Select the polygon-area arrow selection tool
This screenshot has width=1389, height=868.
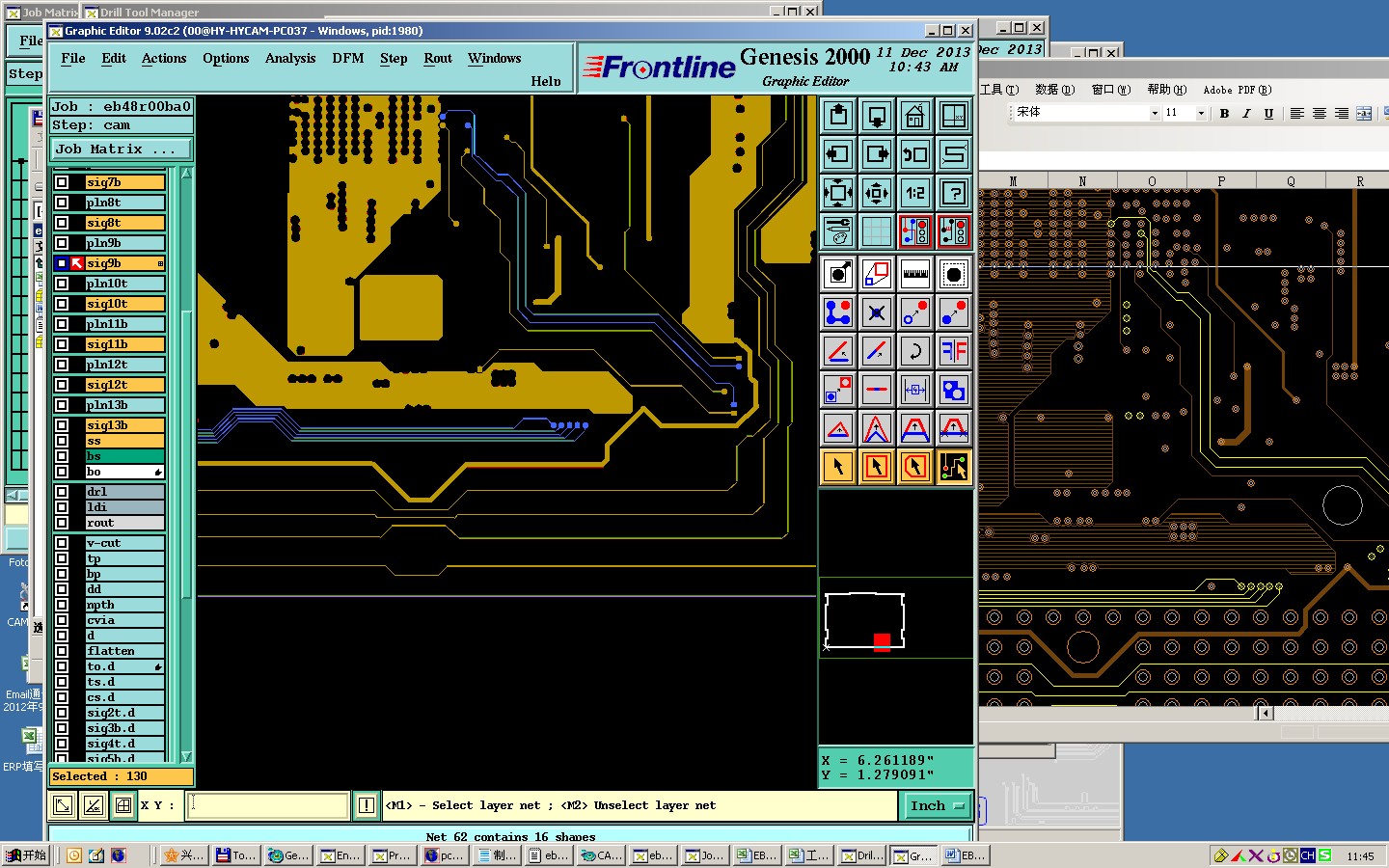point(915,467)
